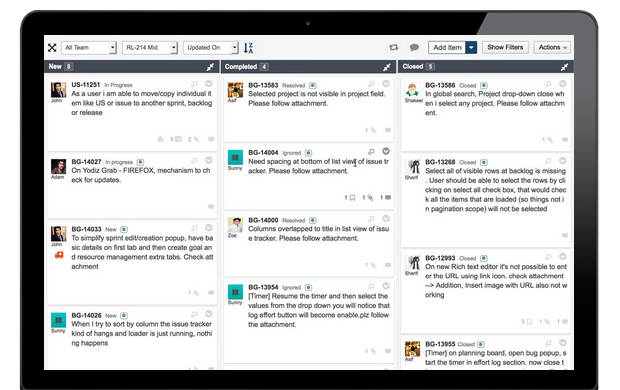
Task: Click the attachment paperclip on card BG-13583
Action: point(372,130)
